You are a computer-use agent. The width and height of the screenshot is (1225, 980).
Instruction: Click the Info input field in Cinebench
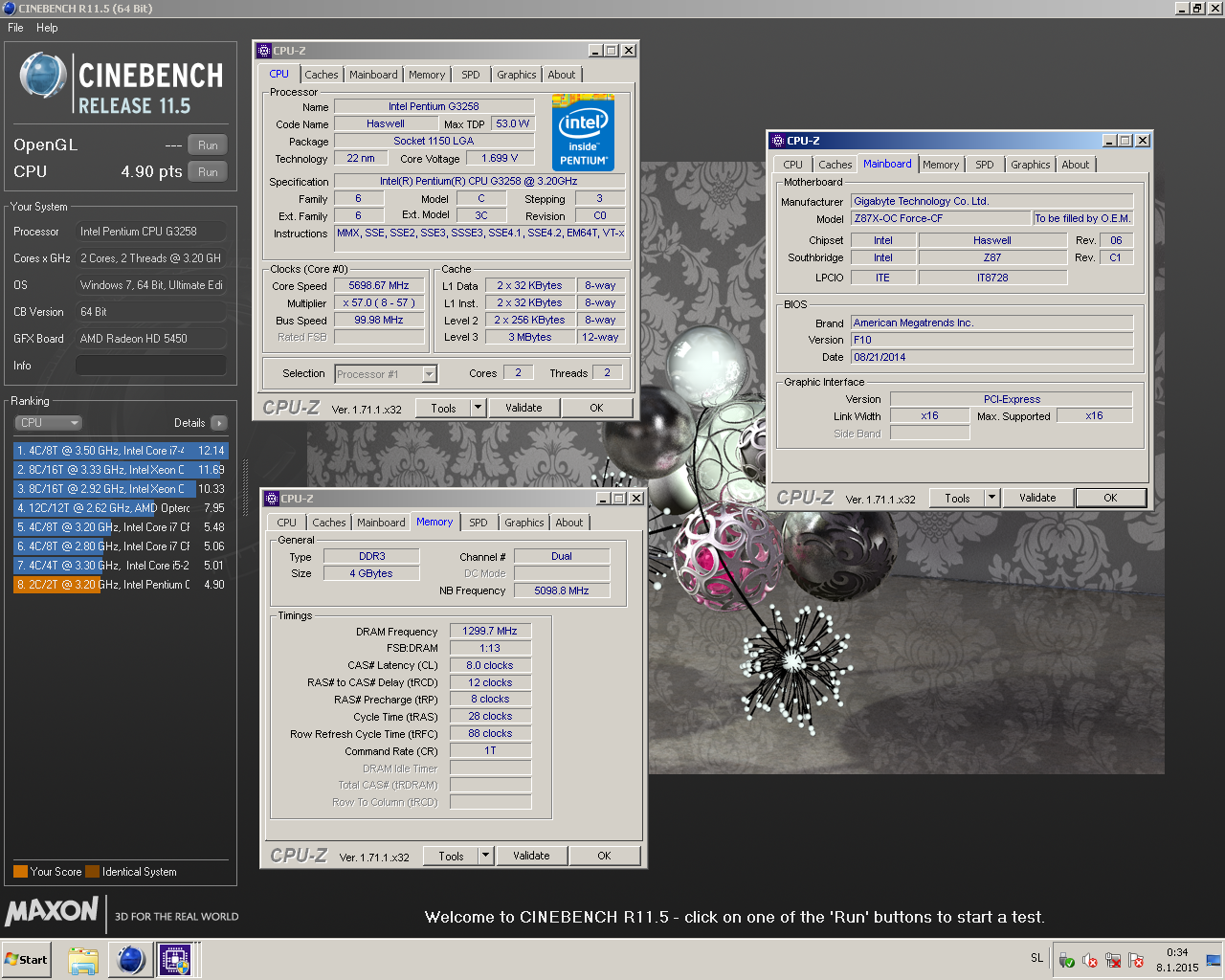(151, 366)
